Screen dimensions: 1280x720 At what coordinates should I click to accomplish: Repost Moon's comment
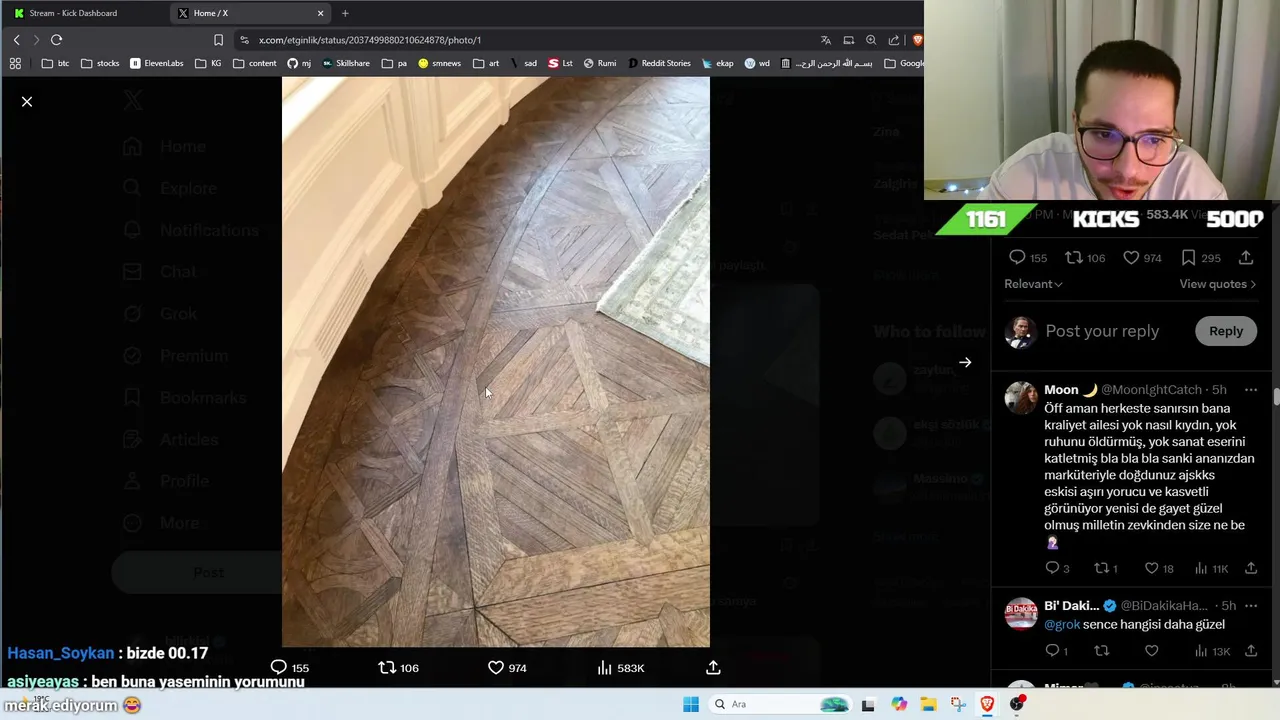point(1101,568)
